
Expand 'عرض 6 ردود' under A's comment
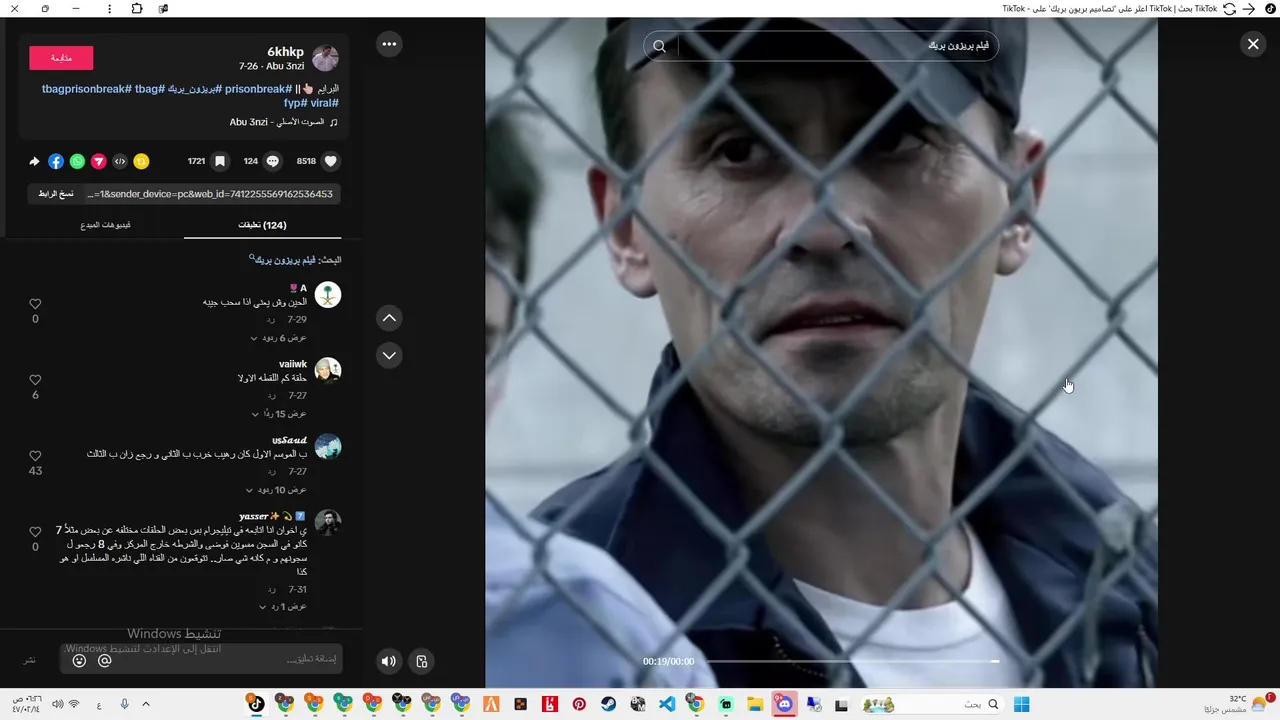278,338
